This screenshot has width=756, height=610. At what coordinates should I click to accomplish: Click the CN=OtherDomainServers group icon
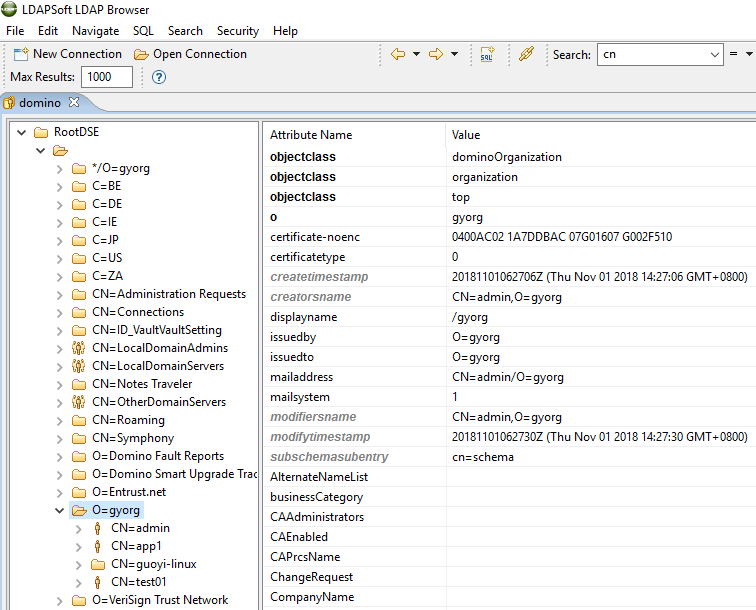(x=78, y=402)
